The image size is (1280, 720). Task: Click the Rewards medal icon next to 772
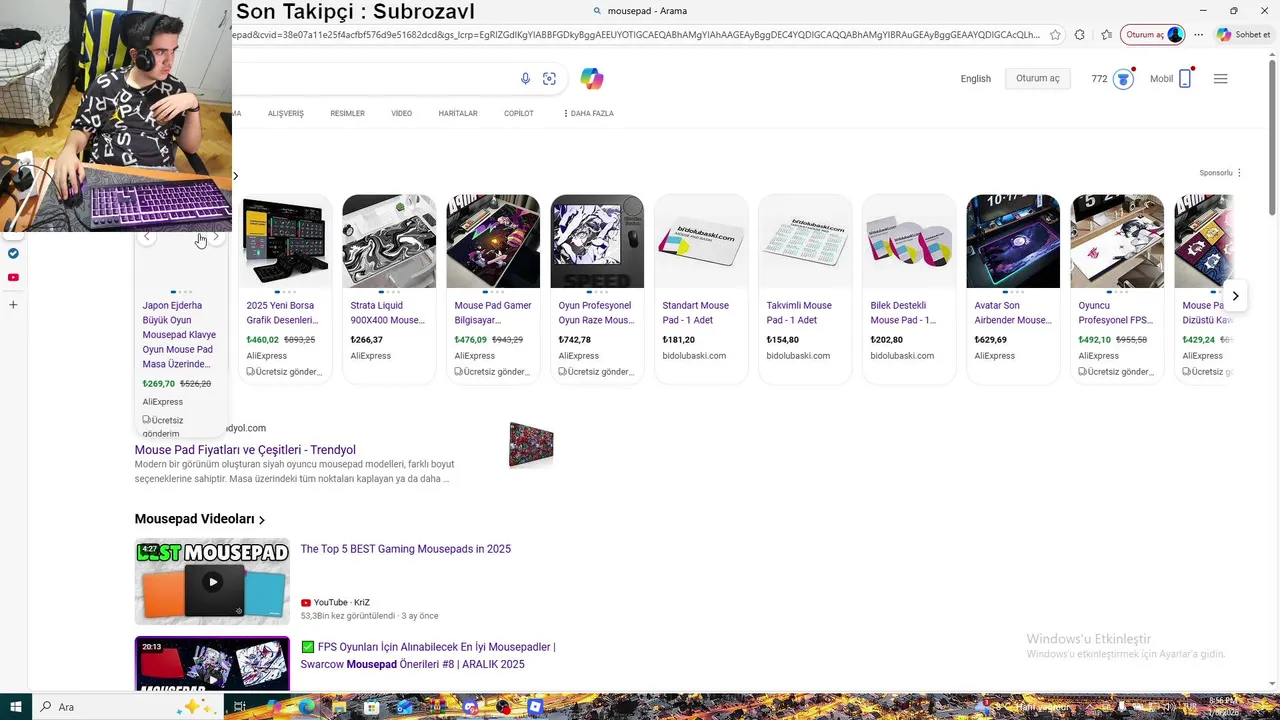pos(1123,79)
